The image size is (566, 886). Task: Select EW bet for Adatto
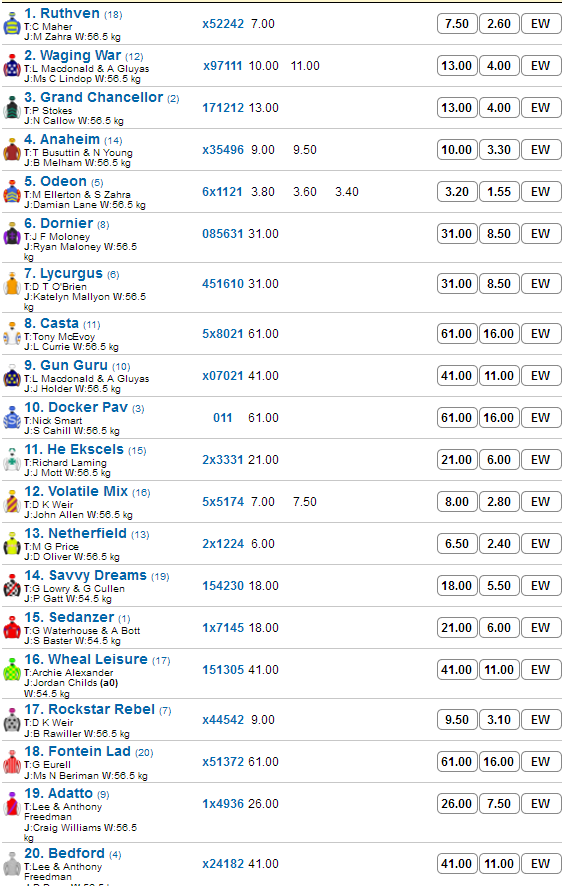tap(541, 804)
